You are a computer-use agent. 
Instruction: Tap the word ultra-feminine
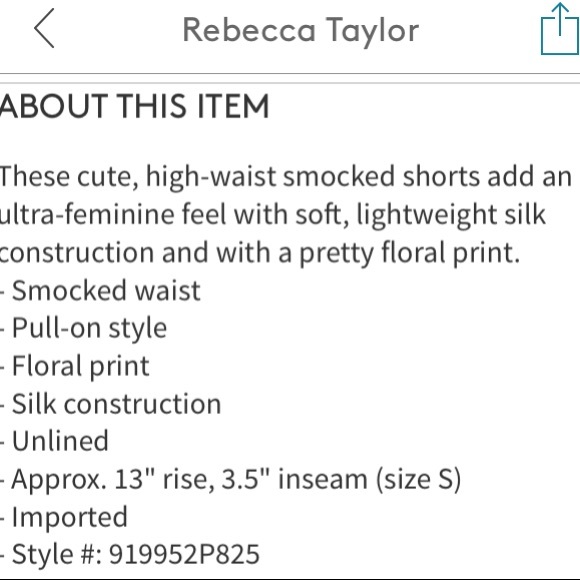click(x=87, y=215)
